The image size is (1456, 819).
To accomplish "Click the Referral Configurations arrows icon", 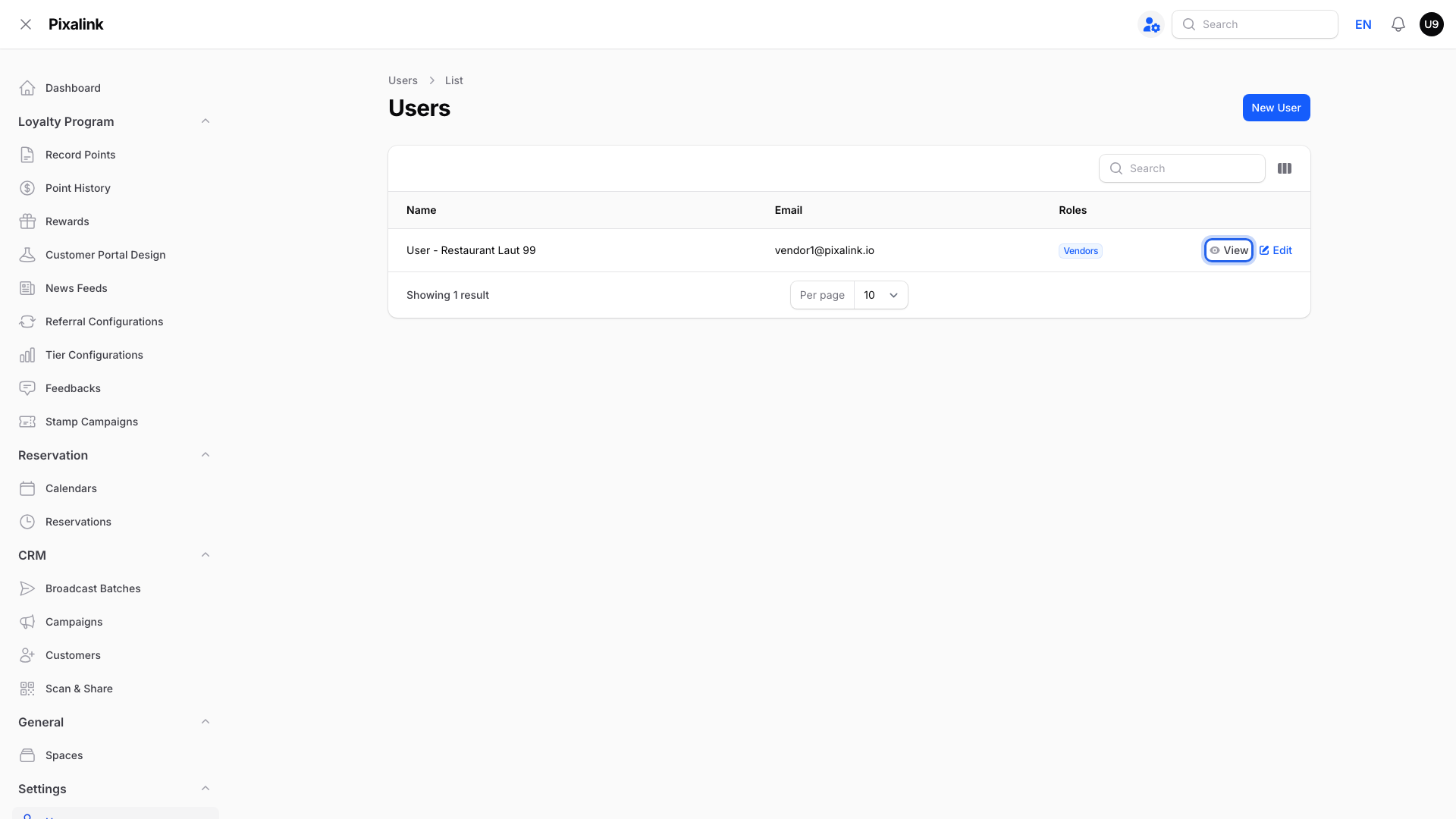I will click(x=27, y=322).
